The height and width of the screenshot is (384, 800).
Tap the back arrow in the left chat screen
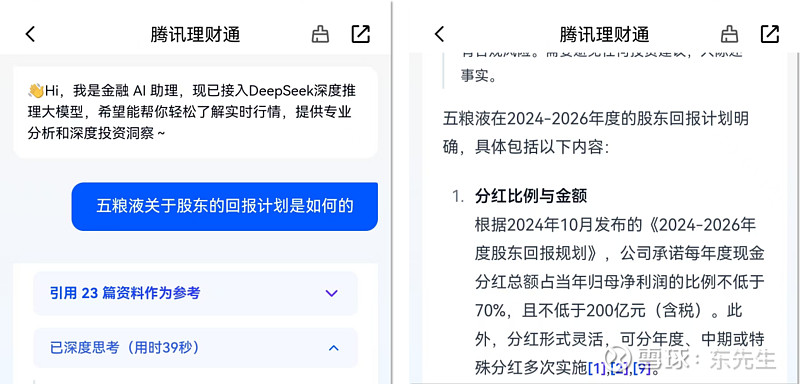30,34
